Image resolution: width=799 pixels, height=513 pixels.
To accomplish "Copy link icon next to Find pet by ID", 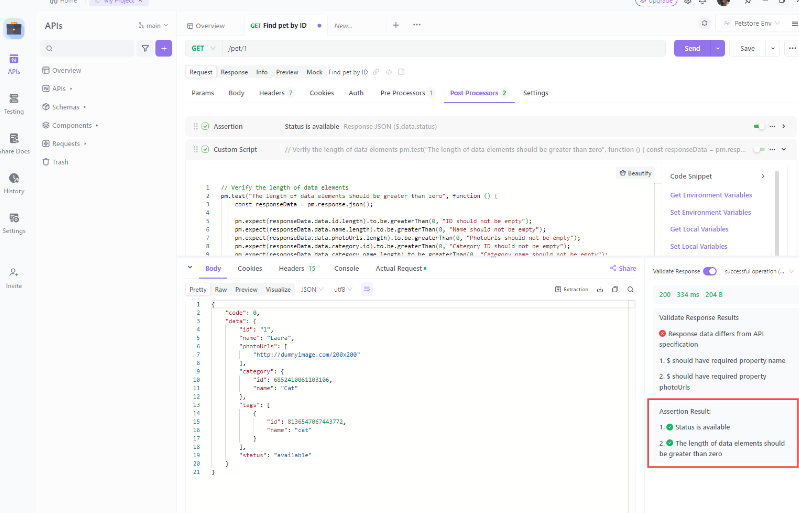I will (376, 72).
